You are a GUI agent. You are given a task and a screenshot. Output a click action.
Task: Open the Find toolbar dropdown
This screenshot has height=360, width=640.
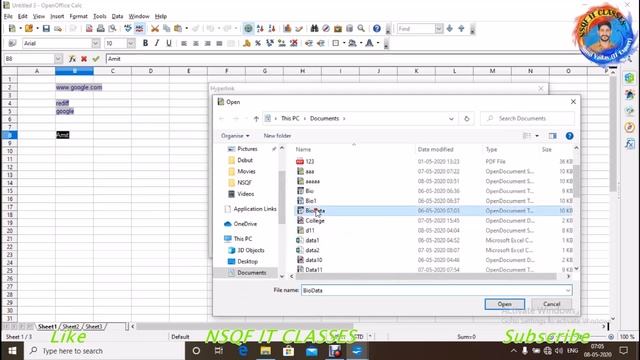438,29
